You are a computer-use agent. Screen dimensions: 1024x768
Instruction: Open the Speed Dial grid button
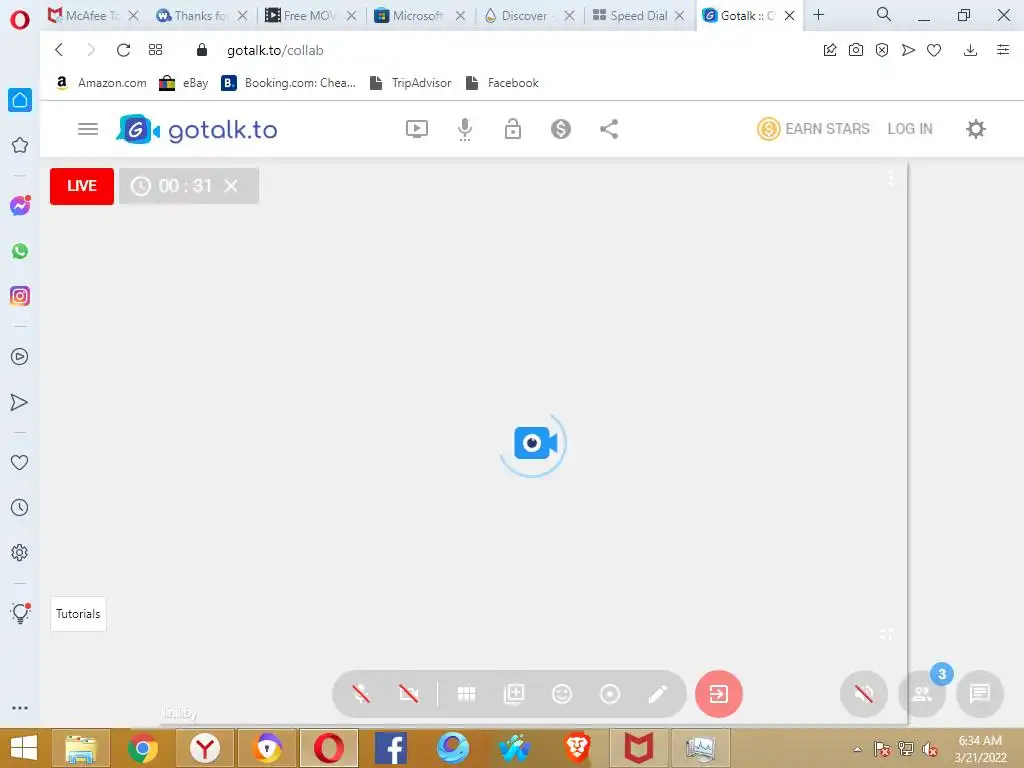click(155, 50)
